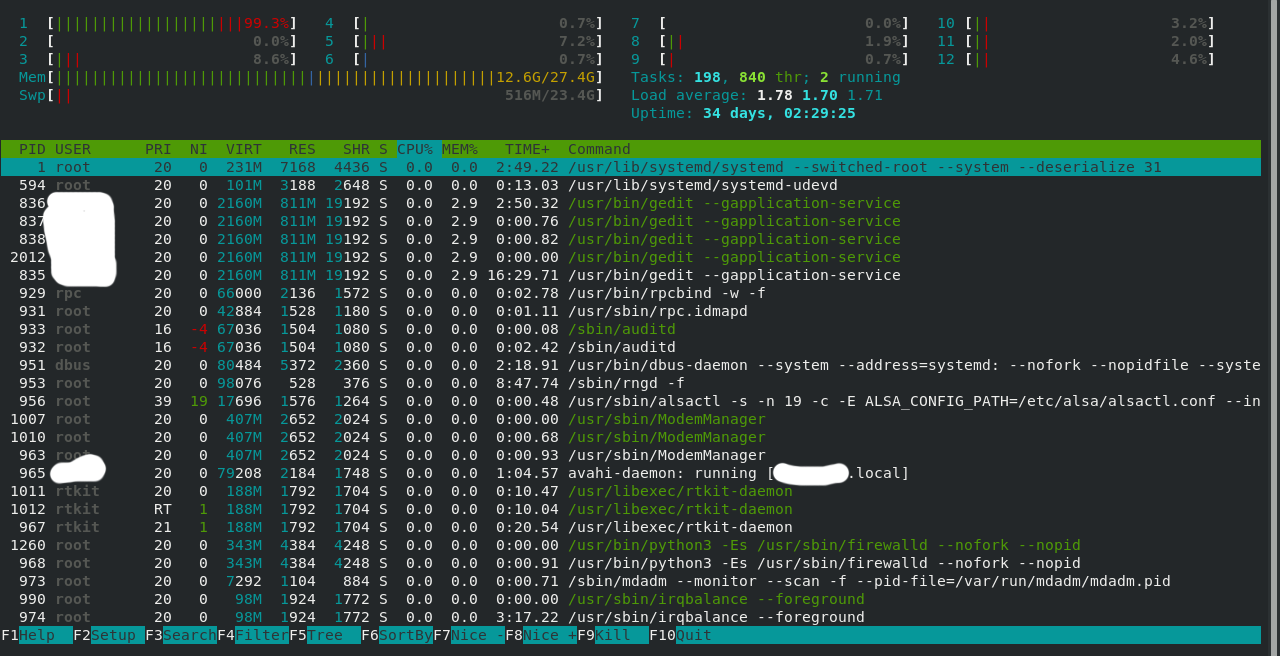This screenshot has height=656, width=1280.
Task: Sort by the PRI column header
Action: [x=158, y=149]
